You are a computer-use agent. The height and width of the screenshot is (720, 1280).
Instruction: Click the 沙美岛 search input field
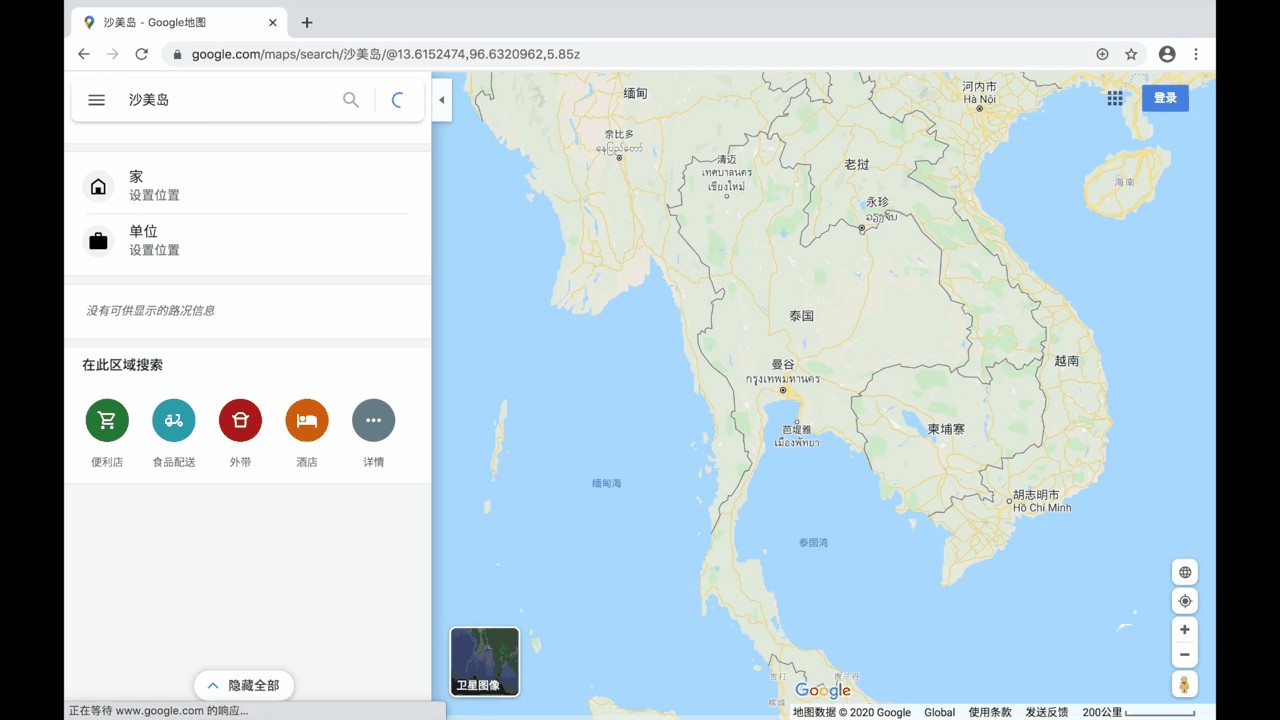(x=230, y=100)
